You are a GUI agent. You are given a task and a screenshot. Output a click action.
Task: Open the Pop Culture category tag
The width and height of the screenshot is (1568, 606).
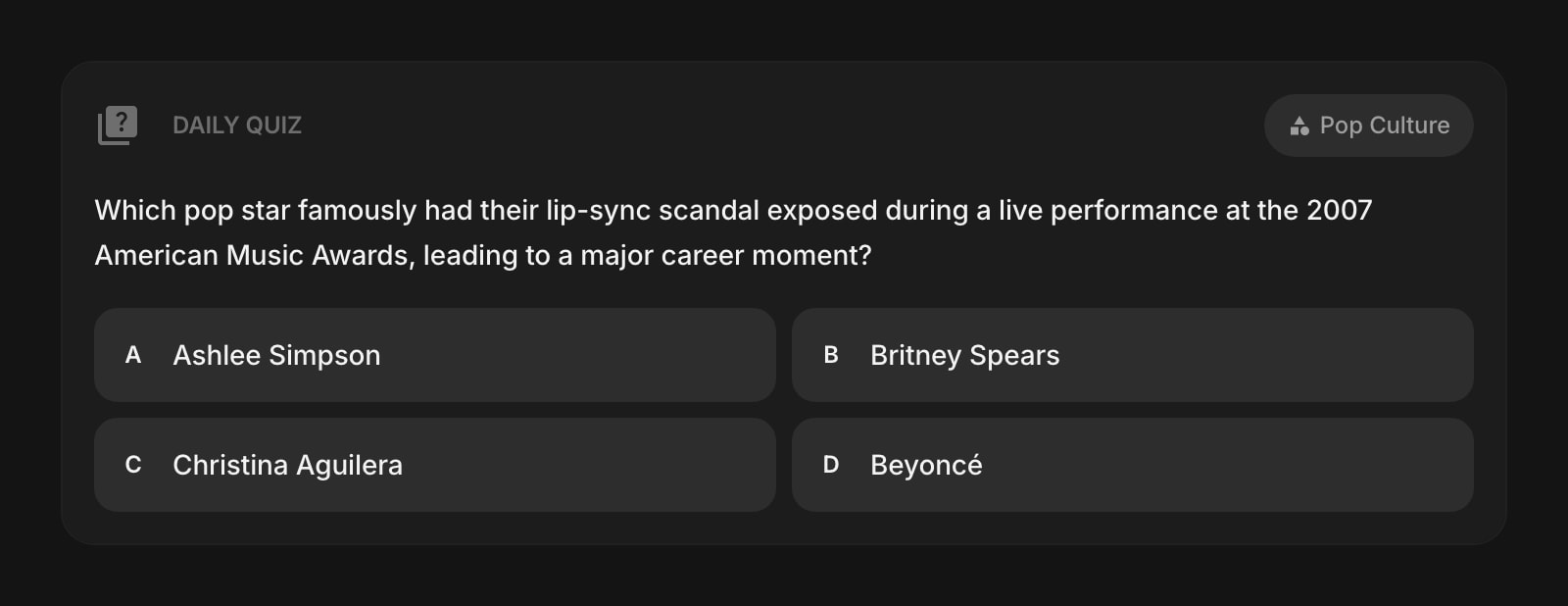coord(1368,126)
